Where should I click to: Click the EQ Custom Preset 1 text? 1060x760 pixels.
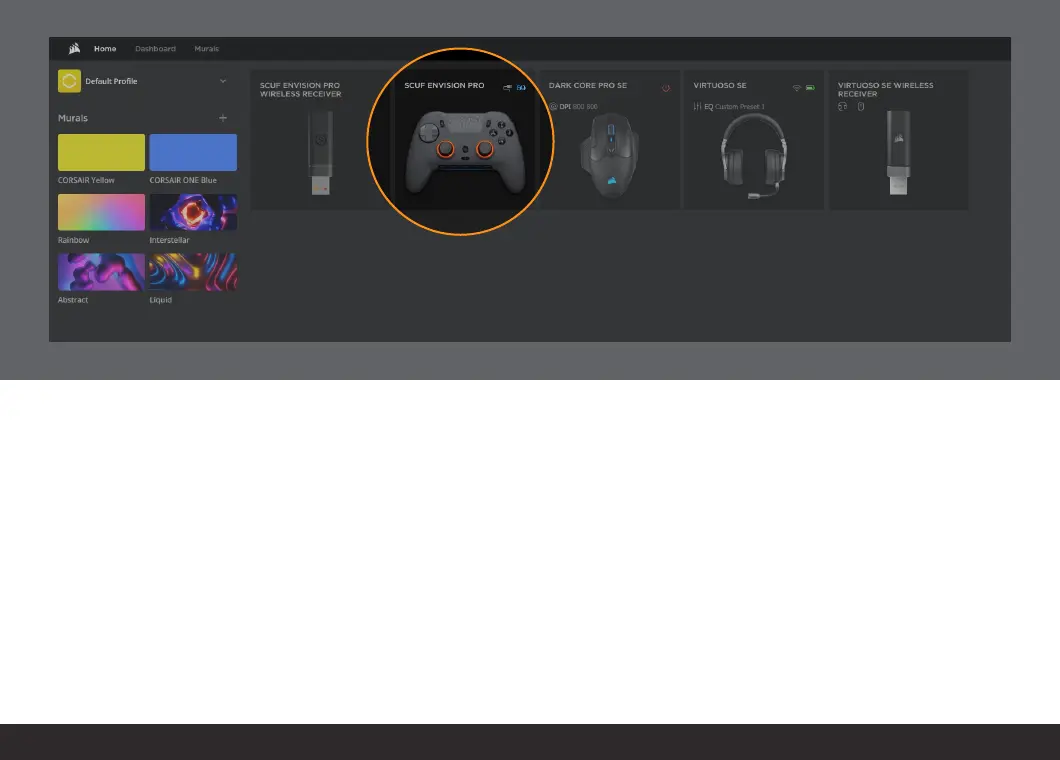734,107
